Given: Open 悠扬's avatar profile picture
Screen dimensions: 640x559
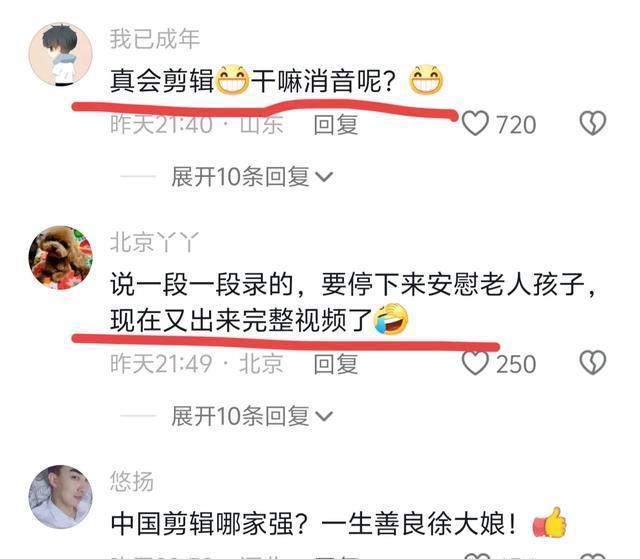Looking at the screenshot, I should [60, 497].
